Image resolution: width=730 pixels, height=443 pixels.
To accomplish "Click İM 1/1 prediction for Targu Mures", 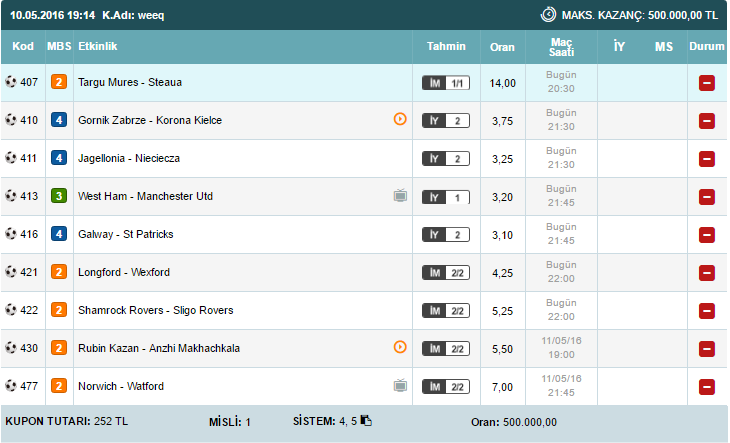I will pyautogui.click(x=446, y=83).
